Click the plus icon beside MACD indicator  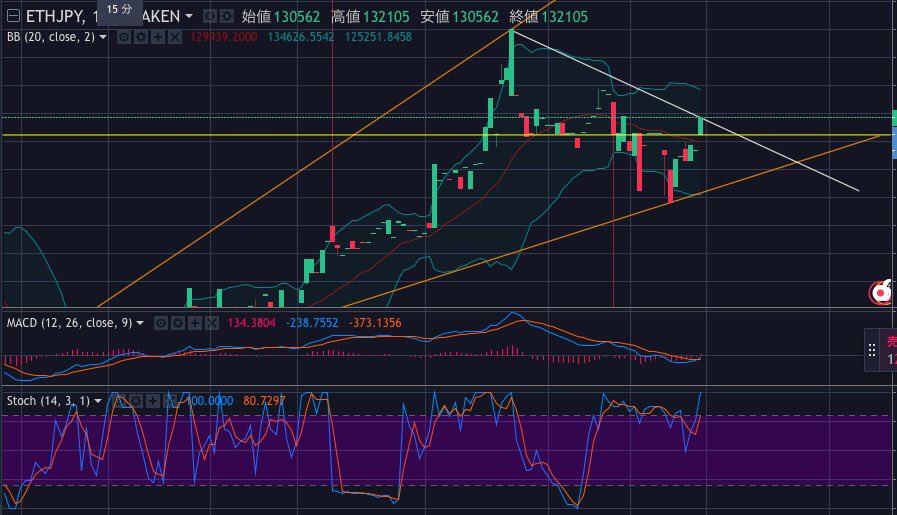click(195, 324)
